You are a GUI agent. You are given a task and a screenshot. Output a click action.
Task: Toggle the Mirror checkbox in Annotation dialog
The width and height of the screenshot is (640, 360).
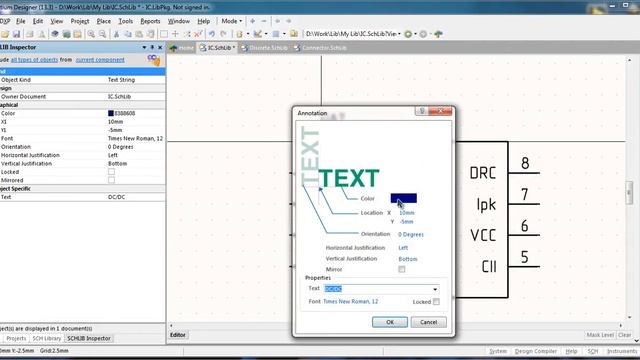coord(402,269)
